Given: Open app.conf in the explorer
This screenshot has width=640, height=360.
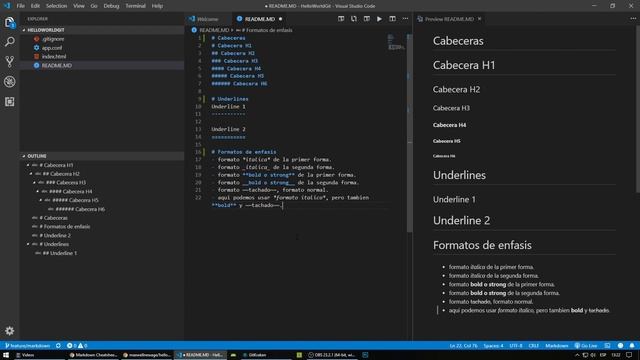Looking at the screenshot, I should pyautogui.click(x=52, y=48).
